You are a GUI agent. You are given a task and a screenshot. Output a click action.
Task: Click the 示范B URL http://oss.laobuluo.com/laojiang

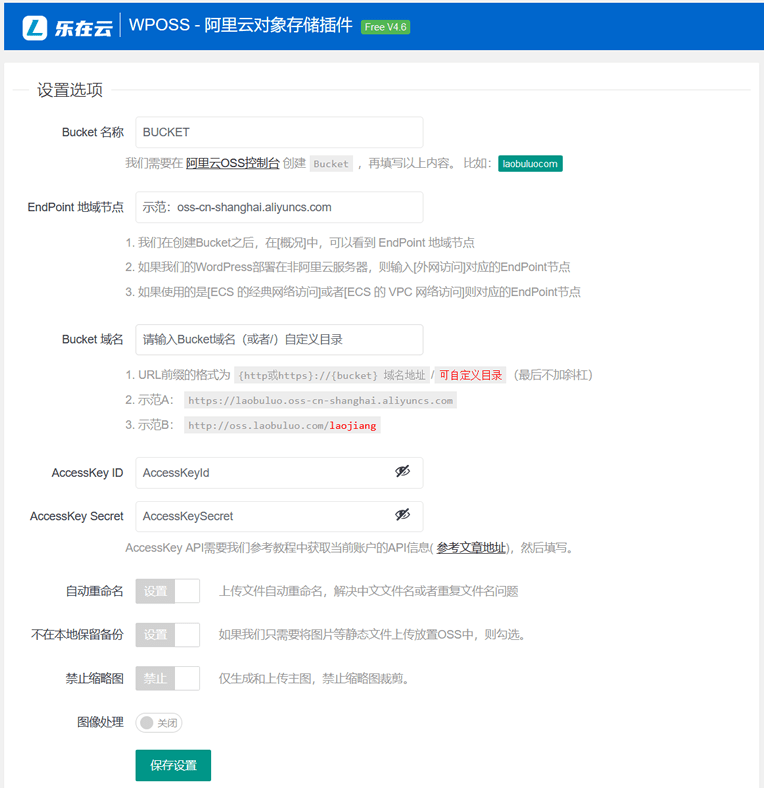pos(282,426)
